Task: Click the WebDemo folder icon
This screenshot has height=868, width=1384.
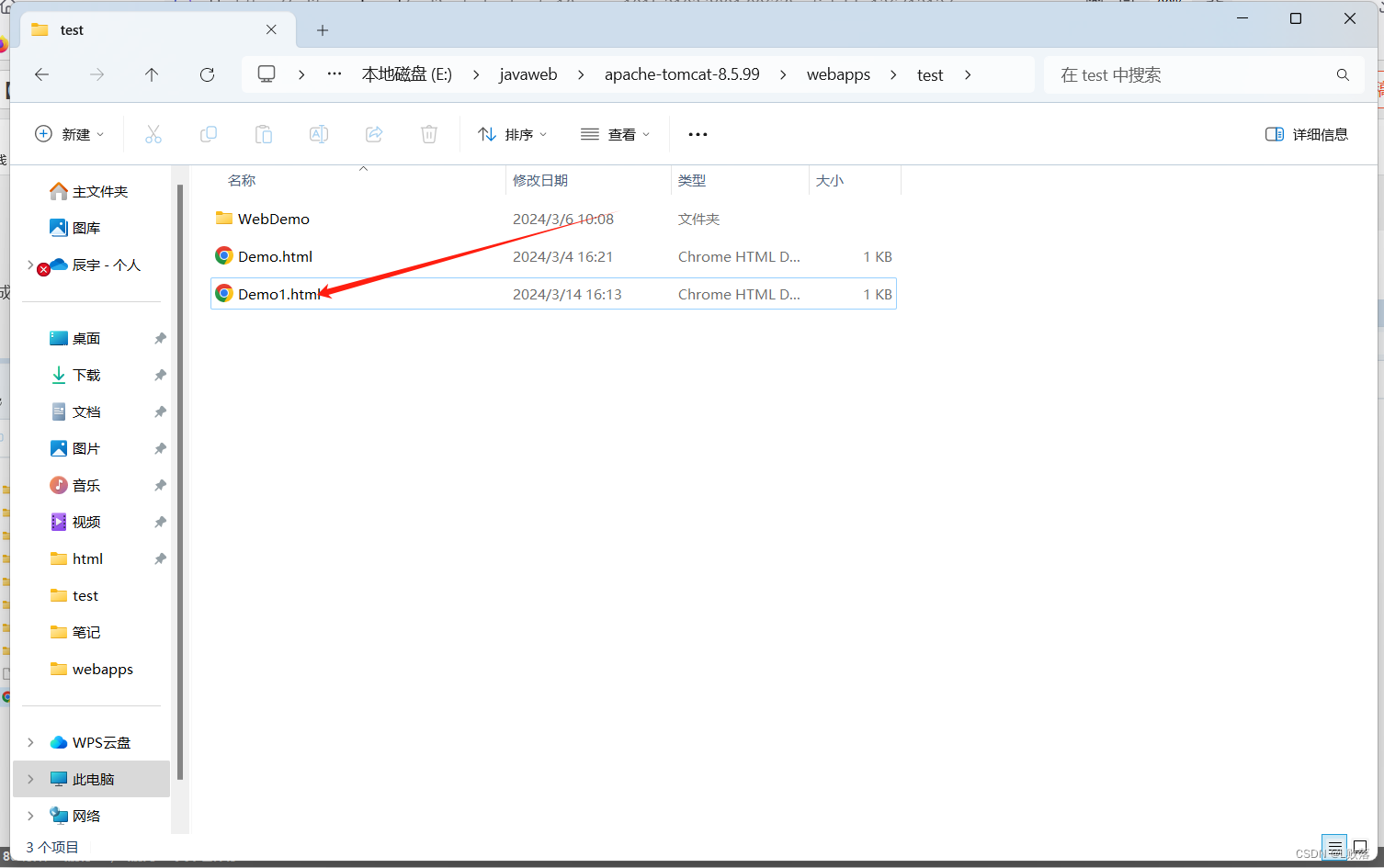Action: (224, 218)
